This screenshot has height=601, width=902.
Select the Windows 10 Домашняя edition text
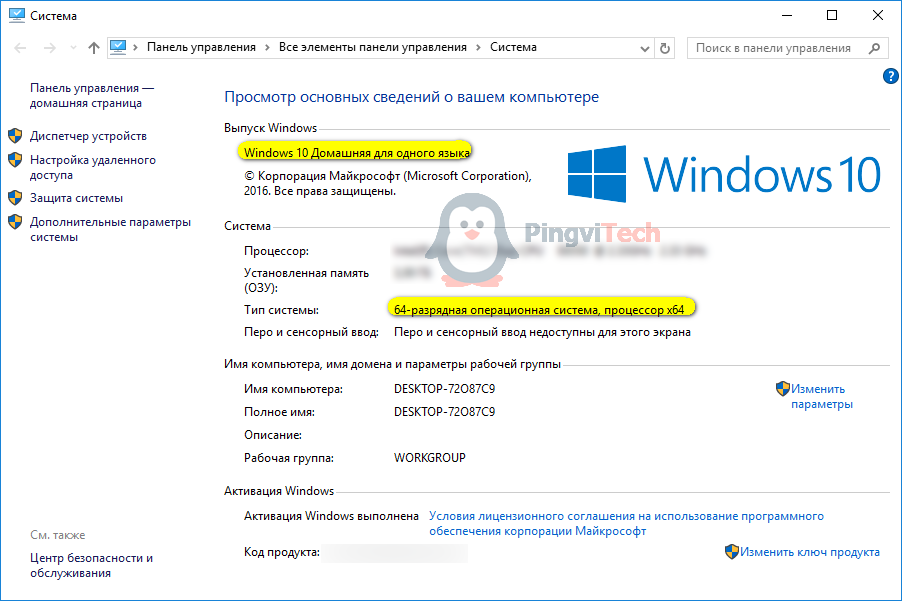pos(357,153)
